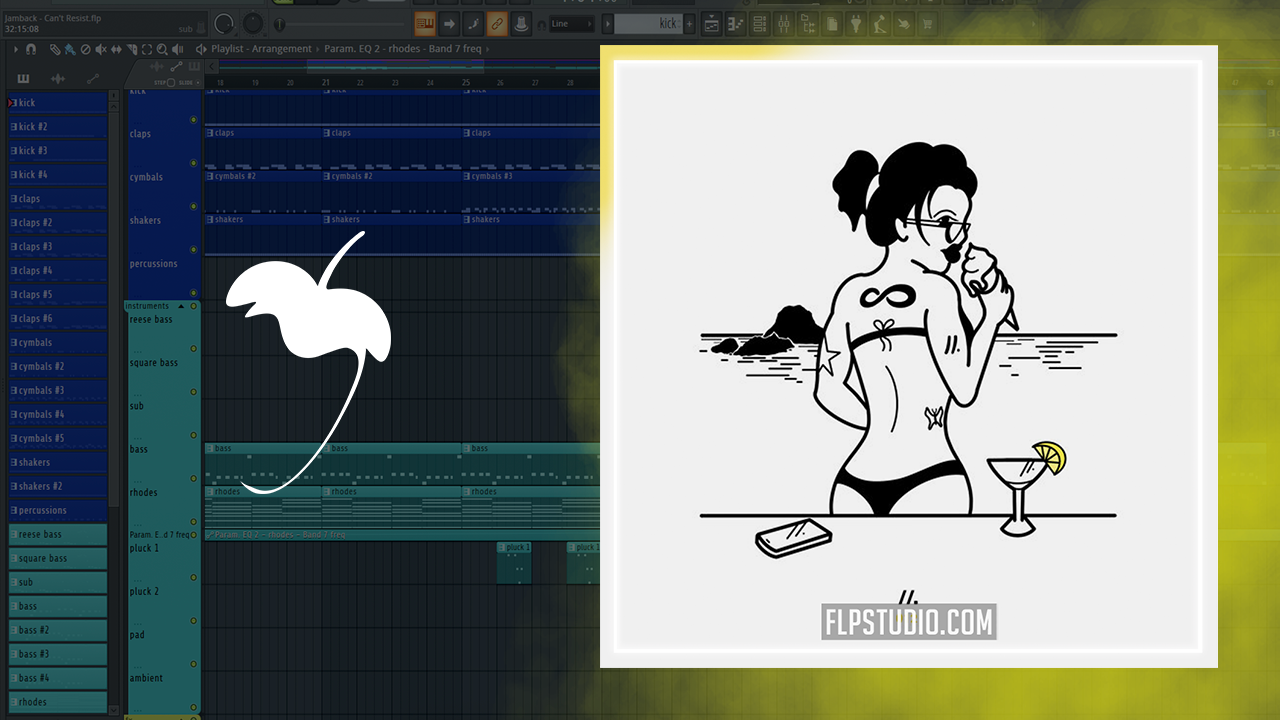Image resolution: width=1280 pixels, height=720 pixels.
Task: Click Playlist - Arrangement breadcrumb
Action: pos(261,49)
